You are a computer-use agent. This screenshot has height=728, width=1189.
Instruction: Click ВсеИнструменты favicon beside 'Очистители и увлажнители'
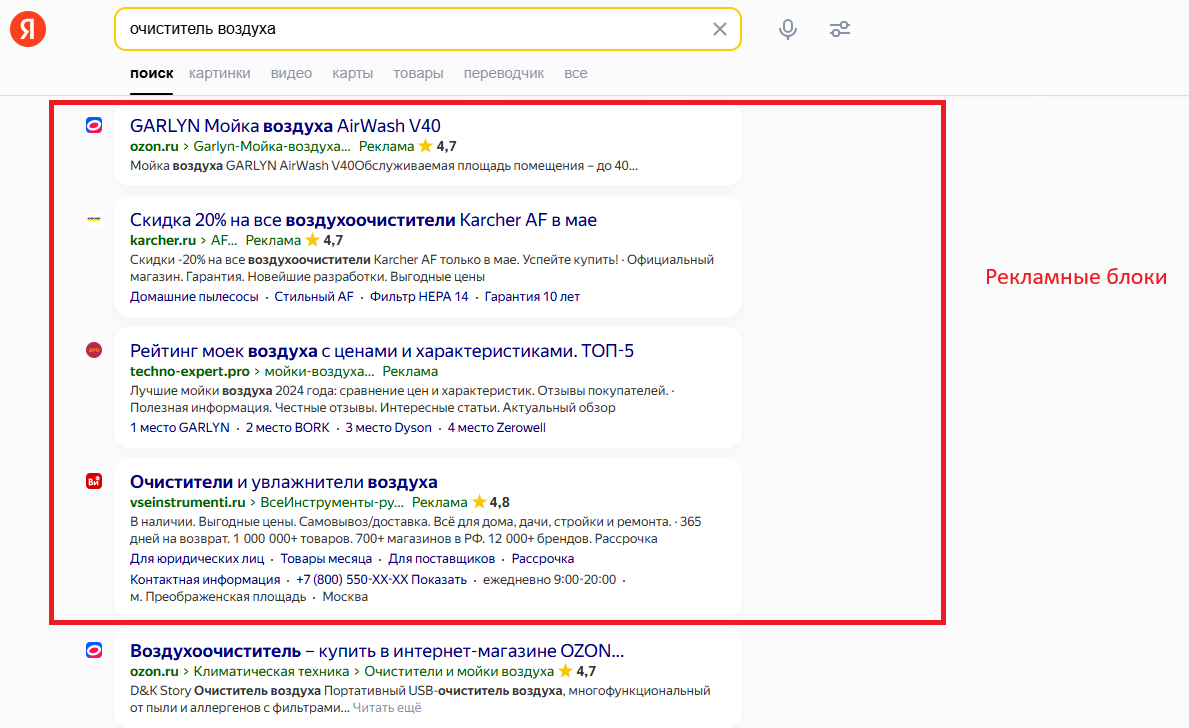pos(94,481)
